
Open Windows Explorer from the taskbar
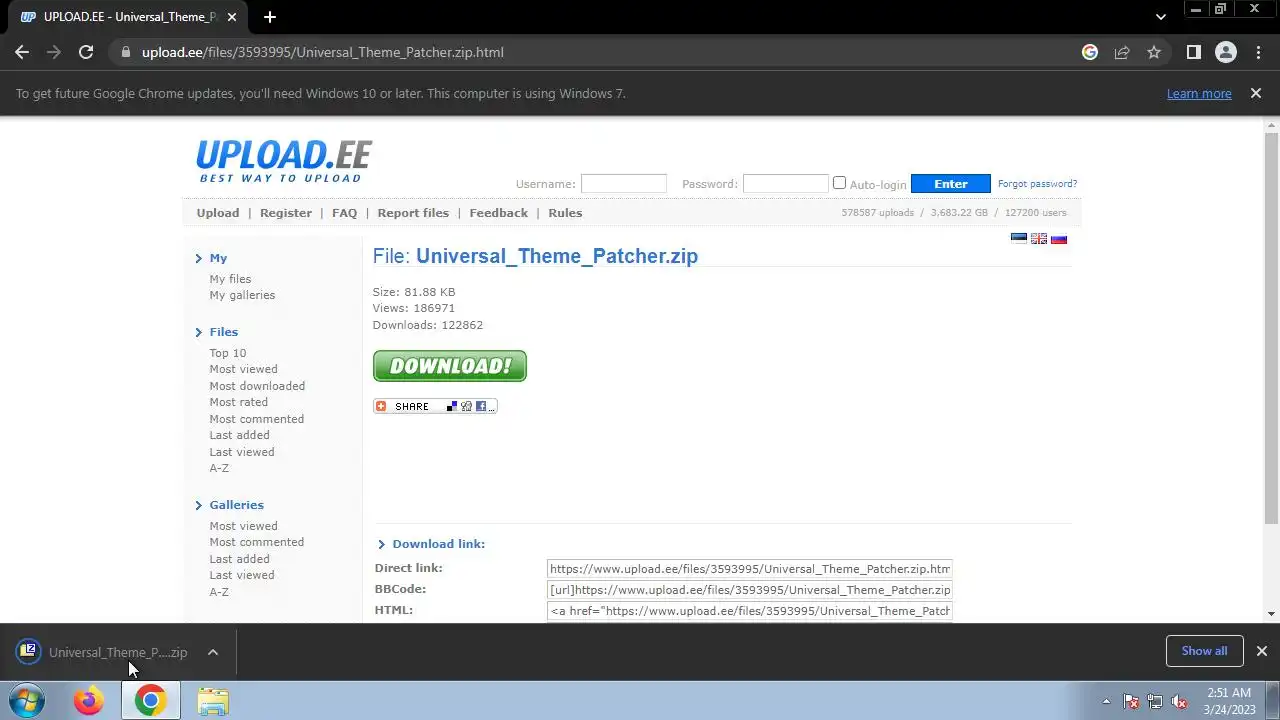(x=213, y=701)
